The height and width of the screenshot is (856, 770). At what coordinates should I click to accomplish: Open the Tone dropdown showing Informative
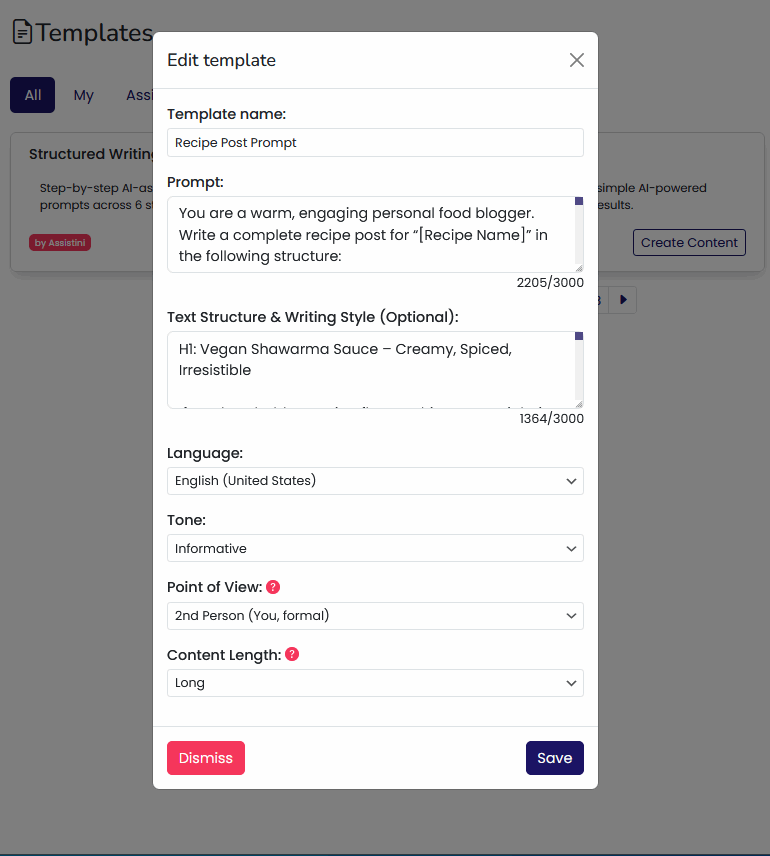point(375,548)
